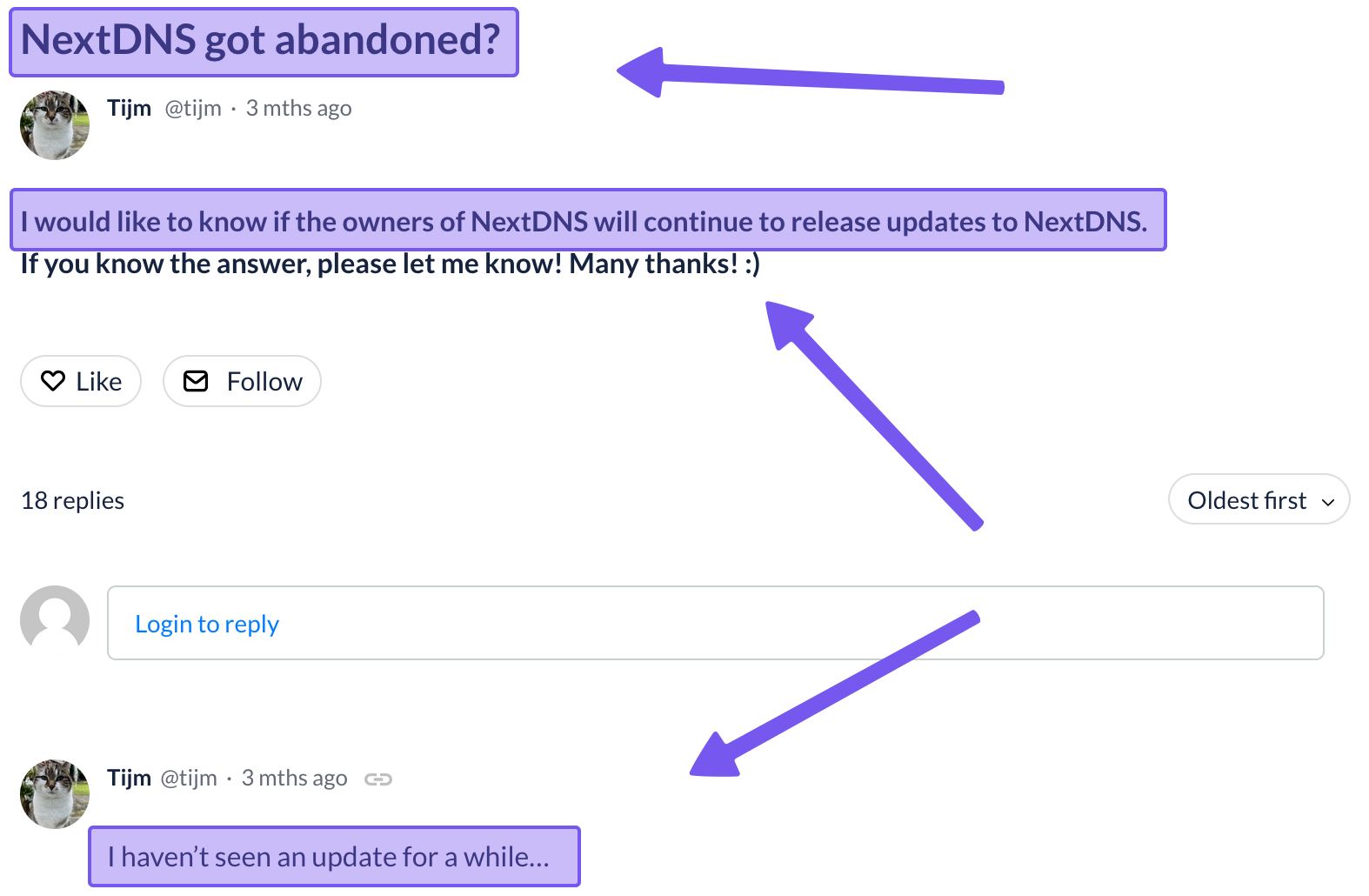This screenshot has height=896, width=1369.
Task: Click the thread title NextDNS got abandoned?
Action: pos(261,40)
